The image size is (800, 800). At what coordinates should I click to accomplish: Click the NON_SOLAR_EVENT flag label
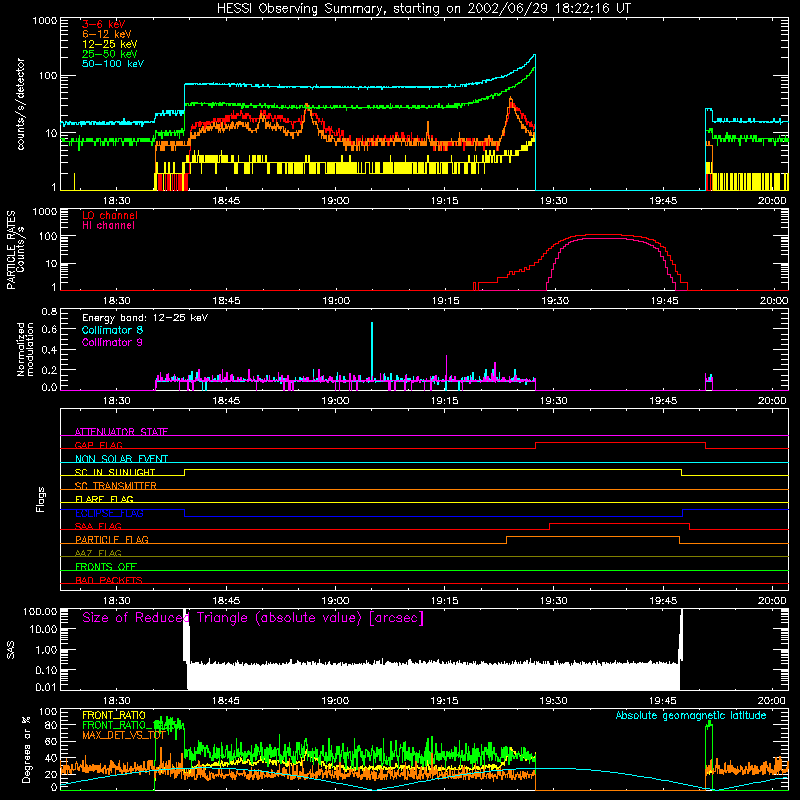[x=121, y=459]
